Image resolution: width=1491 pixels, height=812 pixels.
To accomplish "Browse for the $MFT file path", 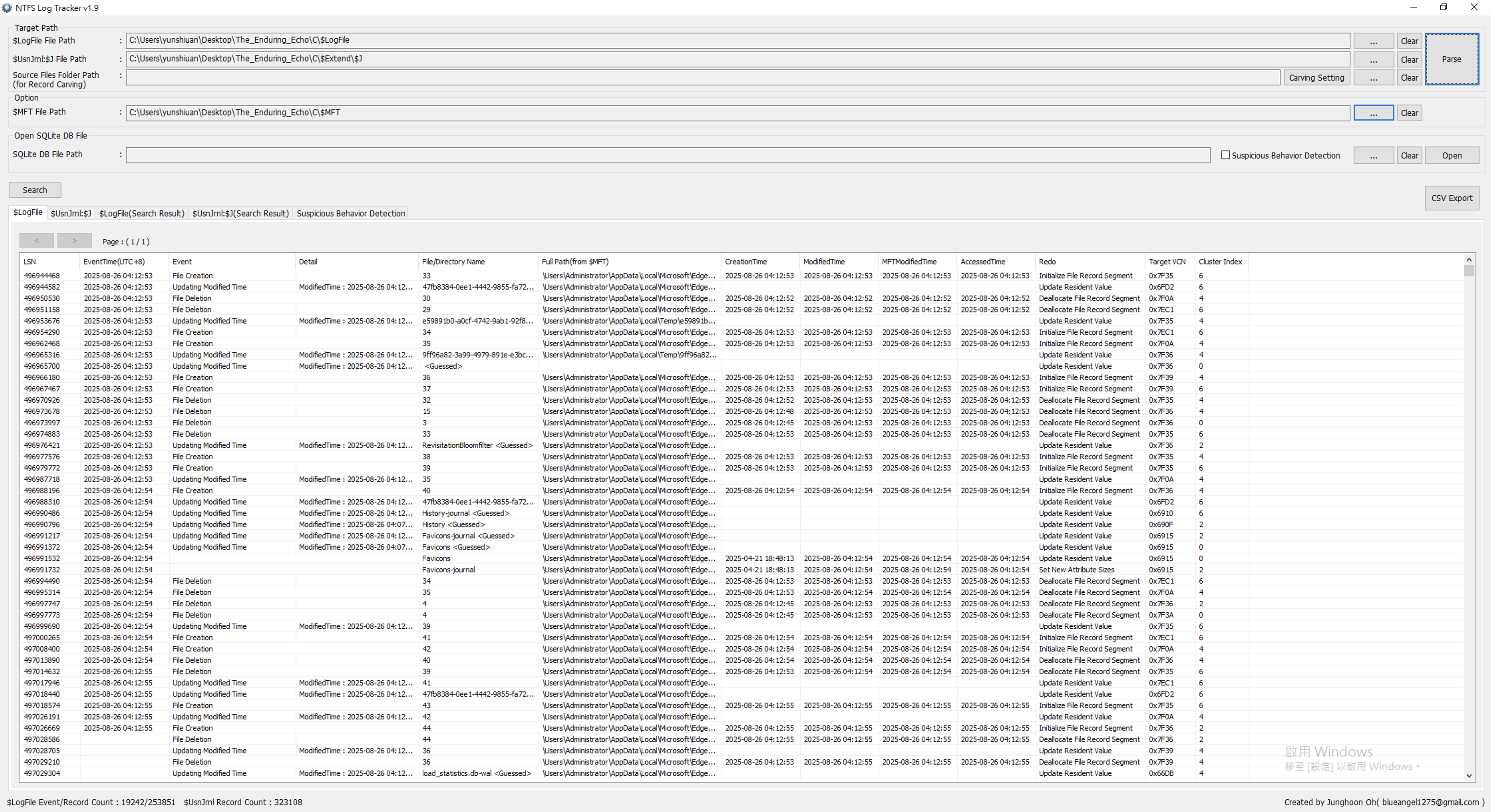I will pyautogui.click(x=1373, y=113).
